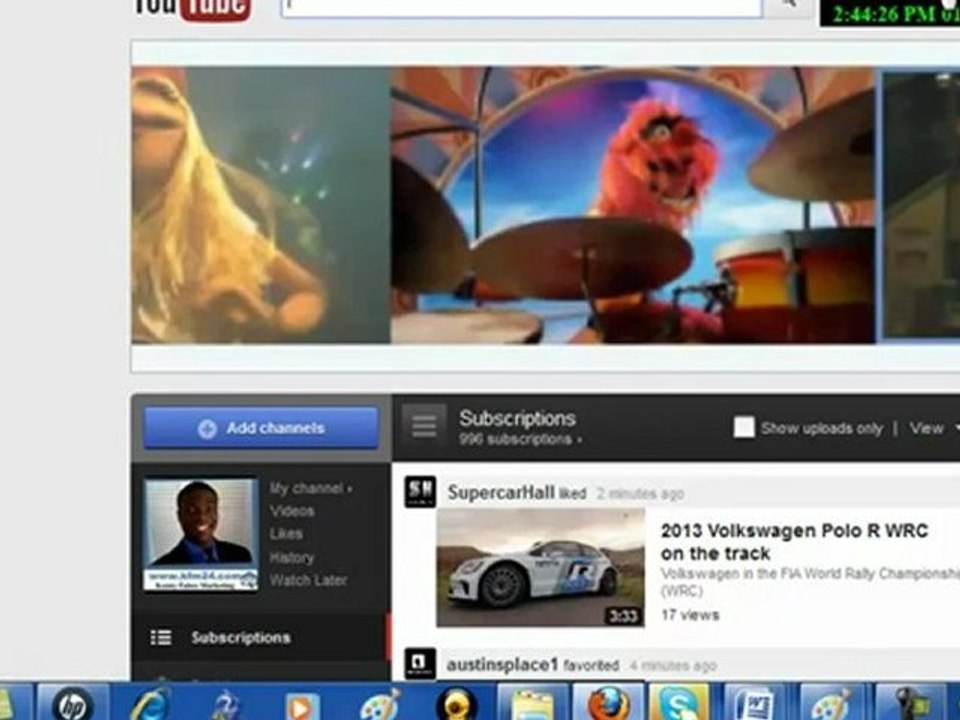Click the 3:33 duration badge

pos(623,615)
